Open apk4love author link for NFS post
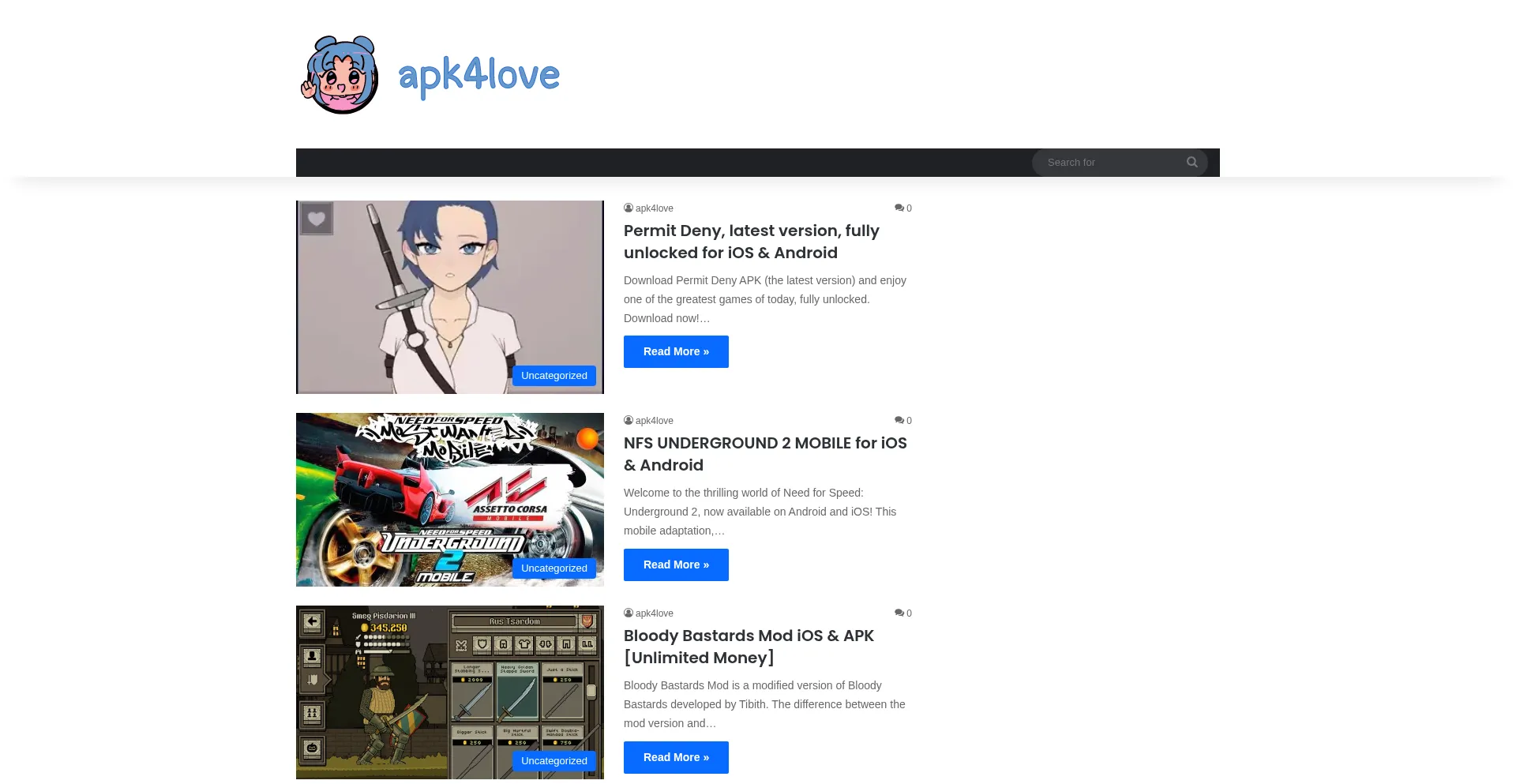1516x784 pixels. click(x=655, y=421)
